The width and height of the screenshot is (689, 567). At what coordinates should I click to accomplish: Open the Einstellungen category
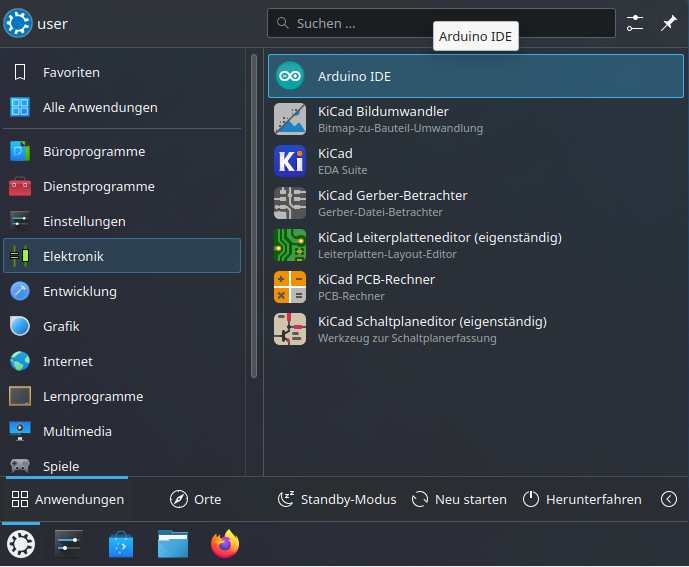coord(122,221)
